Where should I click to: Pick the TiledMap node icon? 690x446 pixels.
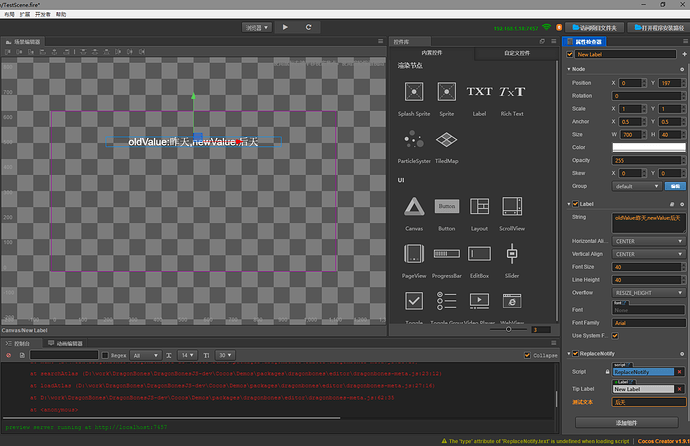pos(446,139)
